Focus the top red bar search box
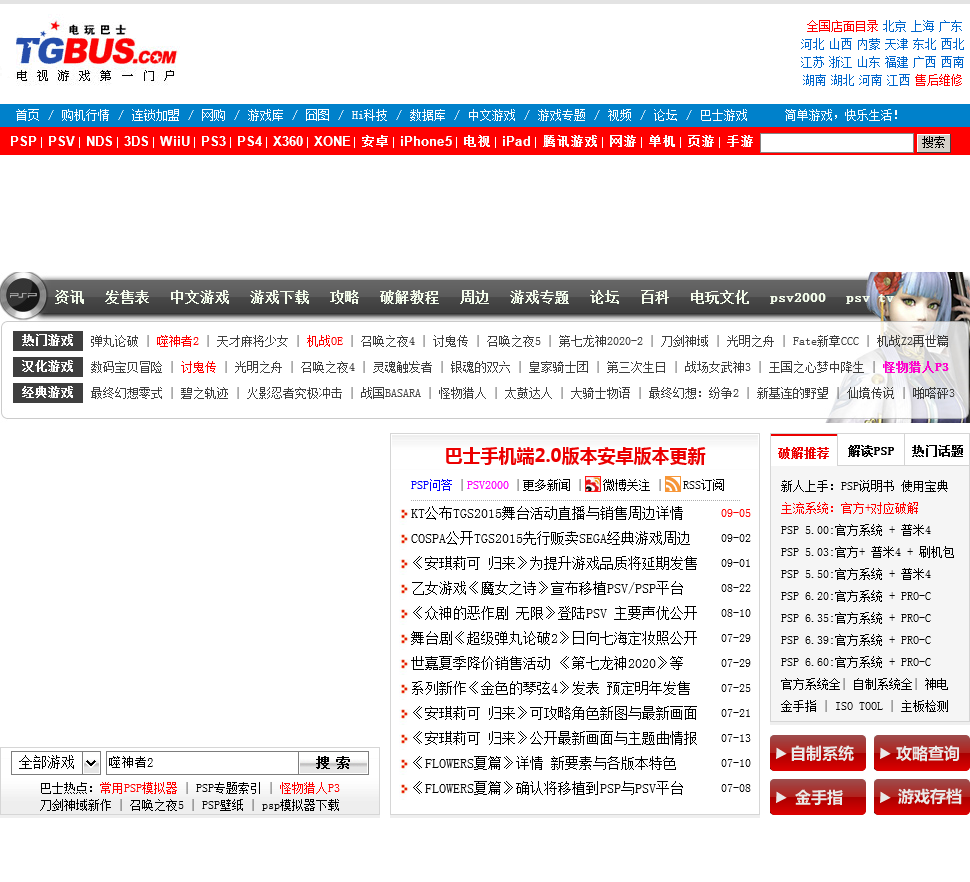Image resolution: width=970 pixels, height=882 pixels. click(x=836, y=142)
